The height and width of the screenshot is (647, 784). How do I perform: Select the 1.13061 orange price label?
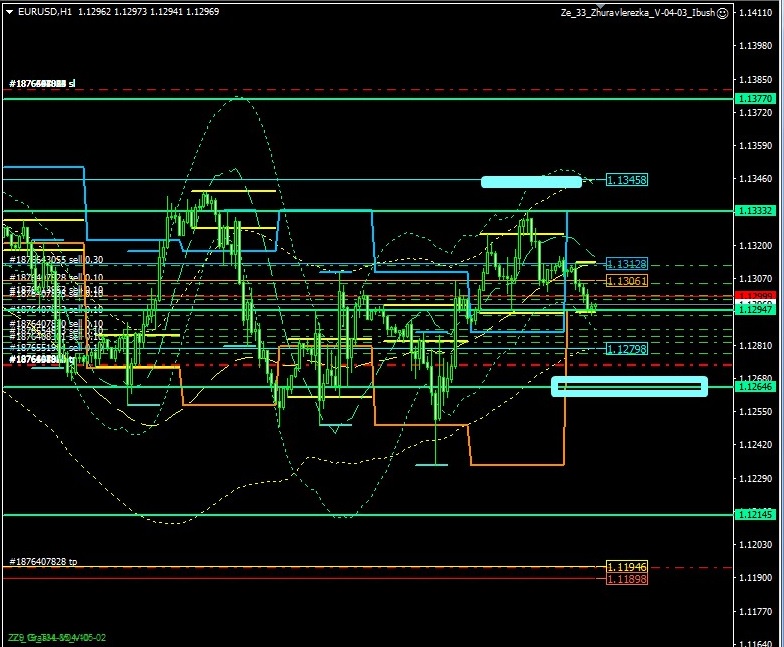click(627, 282)
